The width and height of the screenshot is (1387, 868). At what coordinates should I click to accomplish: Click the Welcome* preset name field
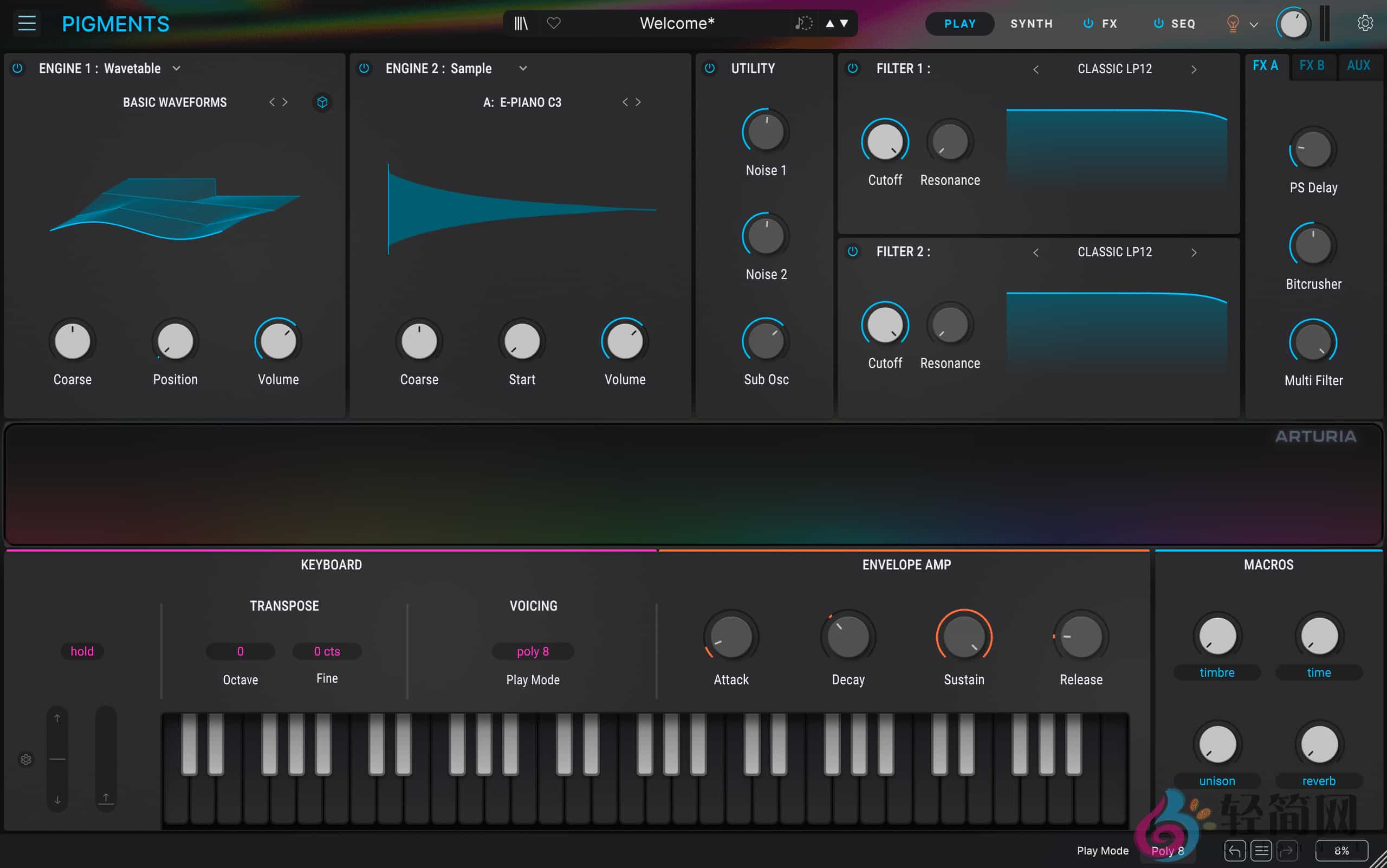(676, 23)
